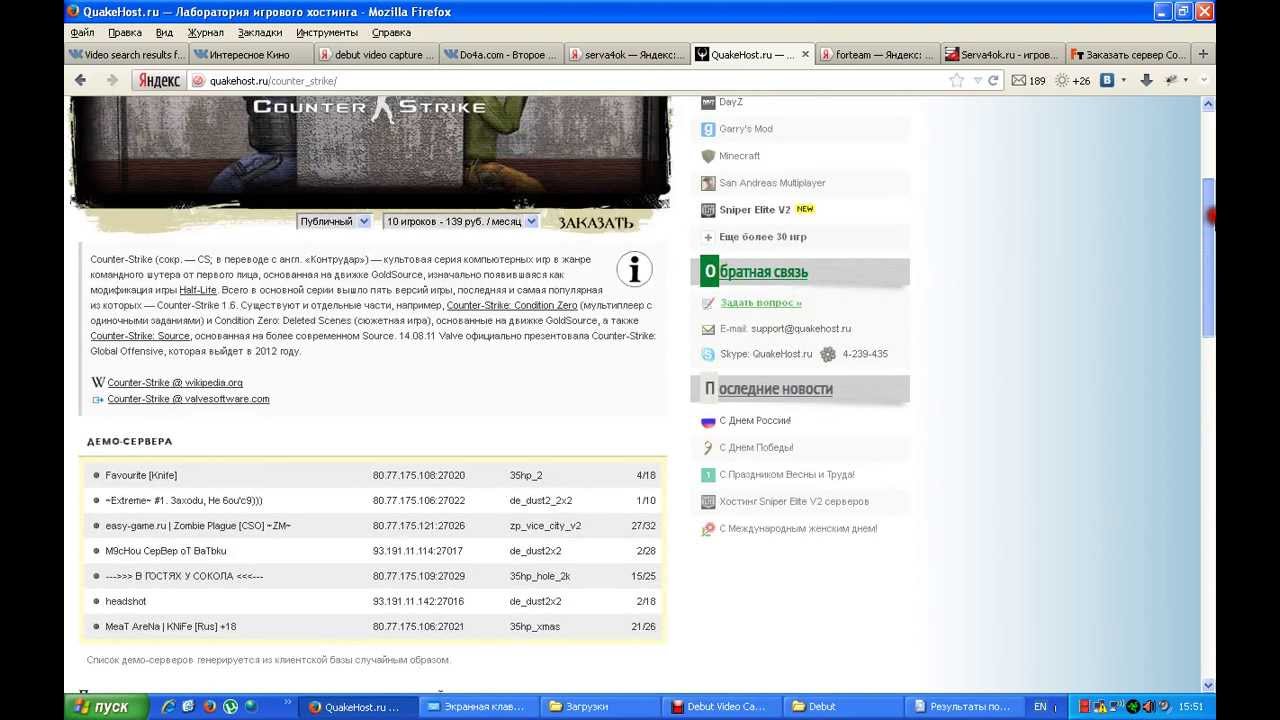
Task: Switch to the Do4a.com tab
Action: tap(501, 55)
